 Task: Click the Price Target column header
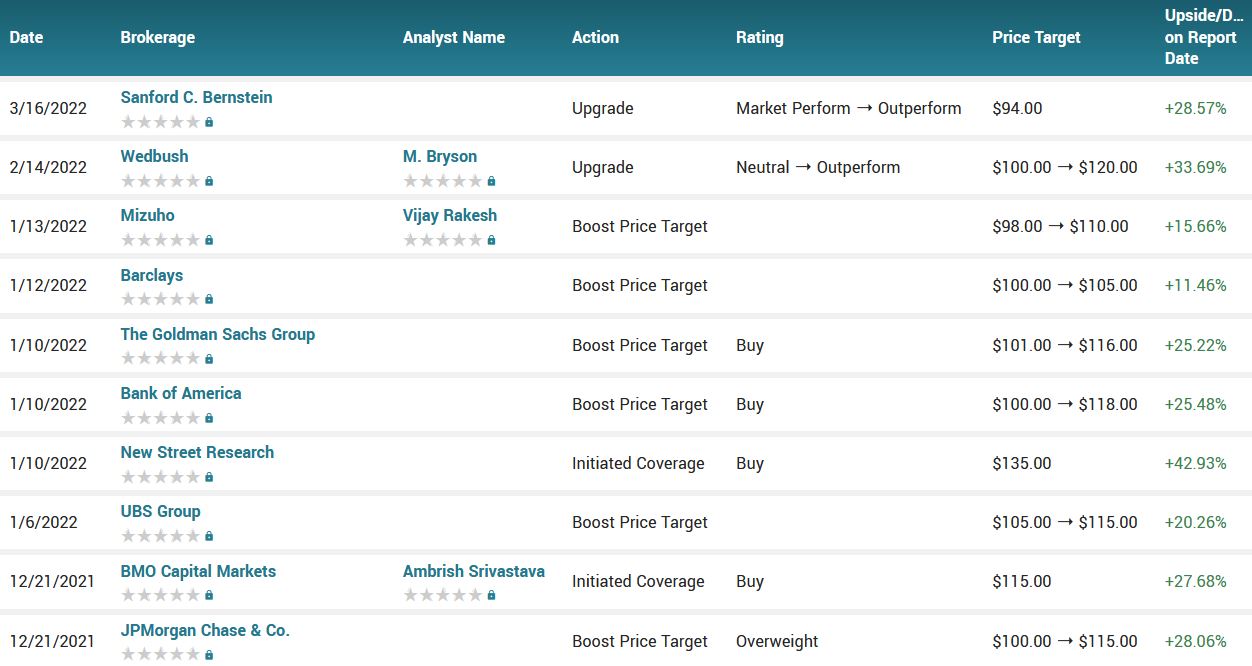point(1036,37)
